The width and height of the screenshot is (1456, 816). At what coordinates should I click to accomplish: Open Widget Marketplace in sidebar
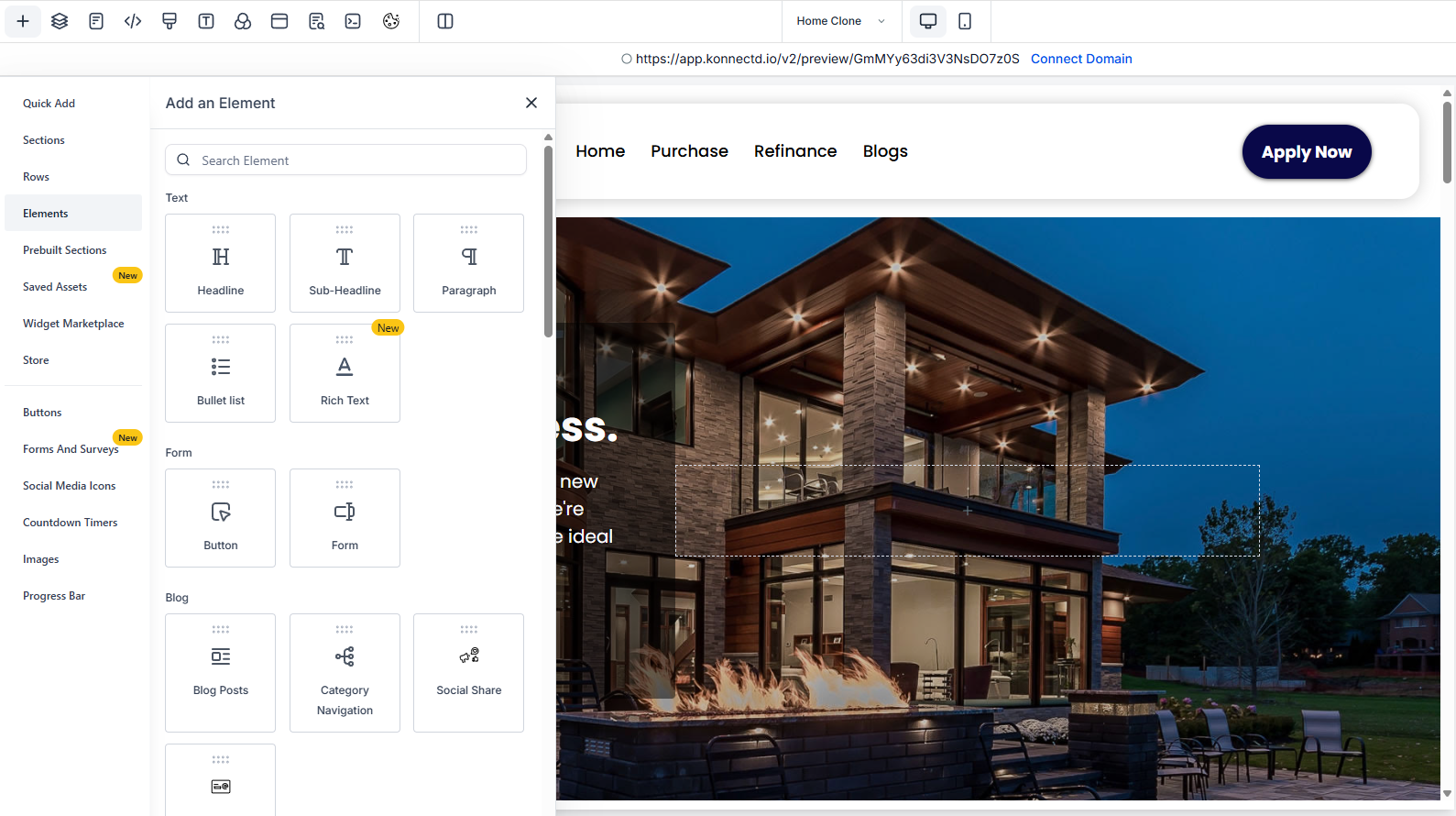point(73,324)
